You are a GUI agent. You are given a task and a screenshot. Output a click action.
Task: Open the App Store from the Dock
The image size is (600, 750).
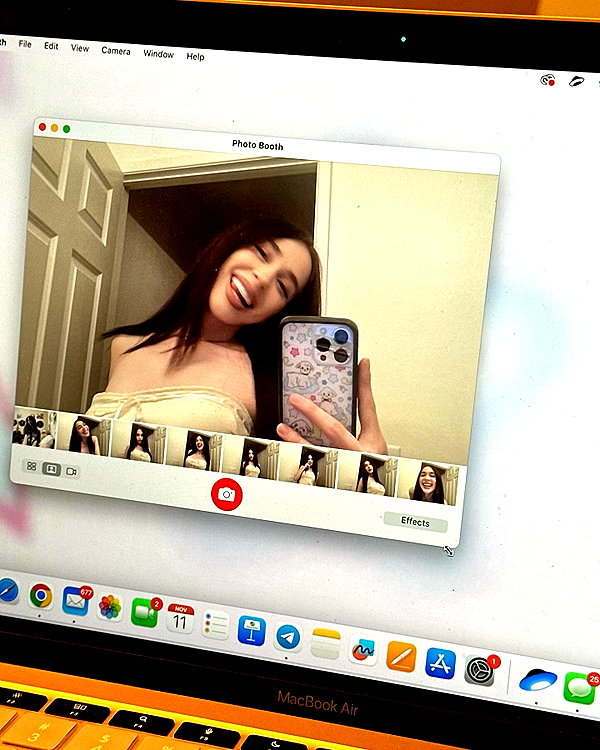tap(440, 663)
